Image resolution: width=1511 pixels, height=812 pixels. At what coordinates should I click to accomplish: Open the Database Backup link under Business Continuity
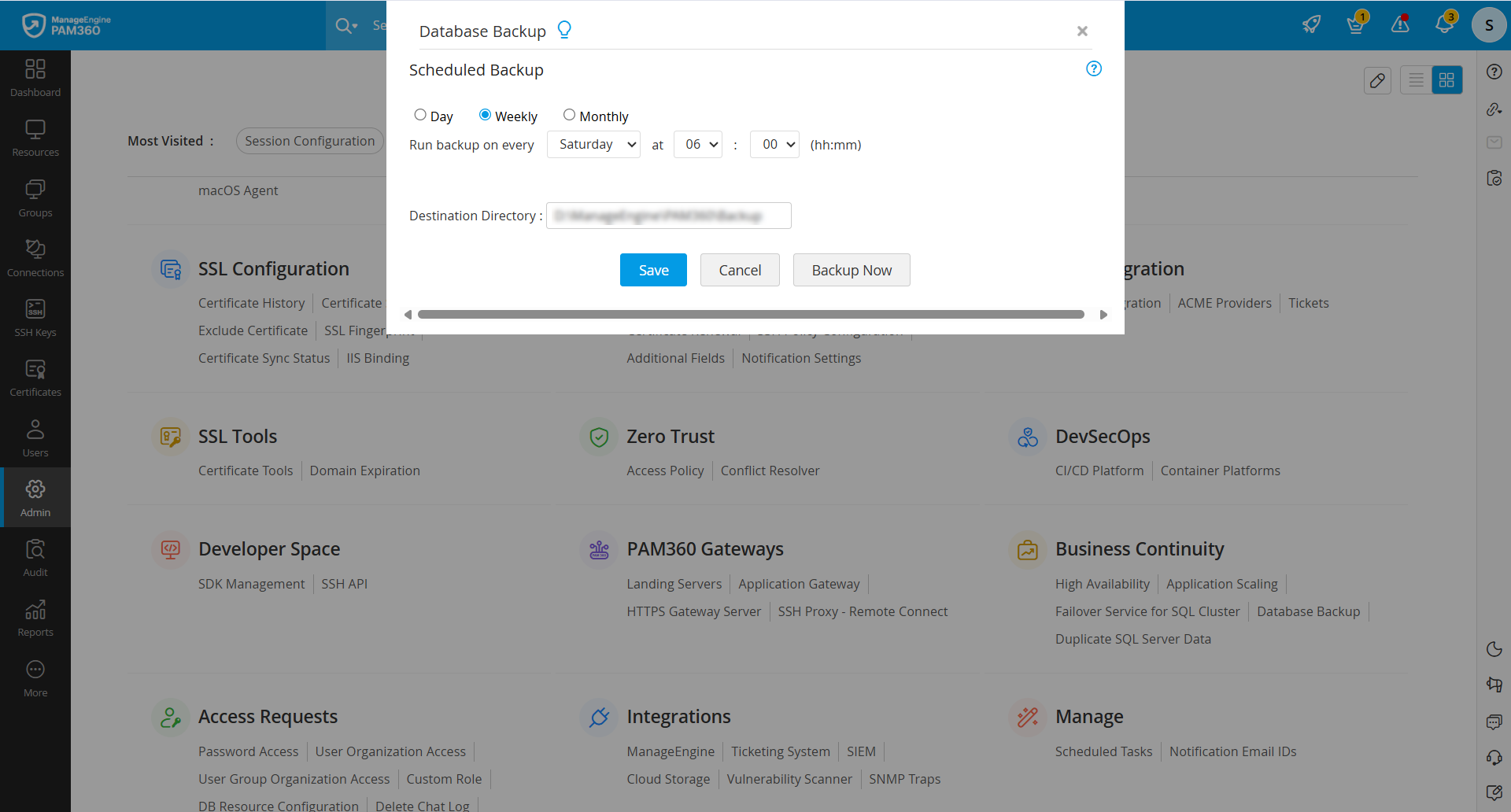1308,611
